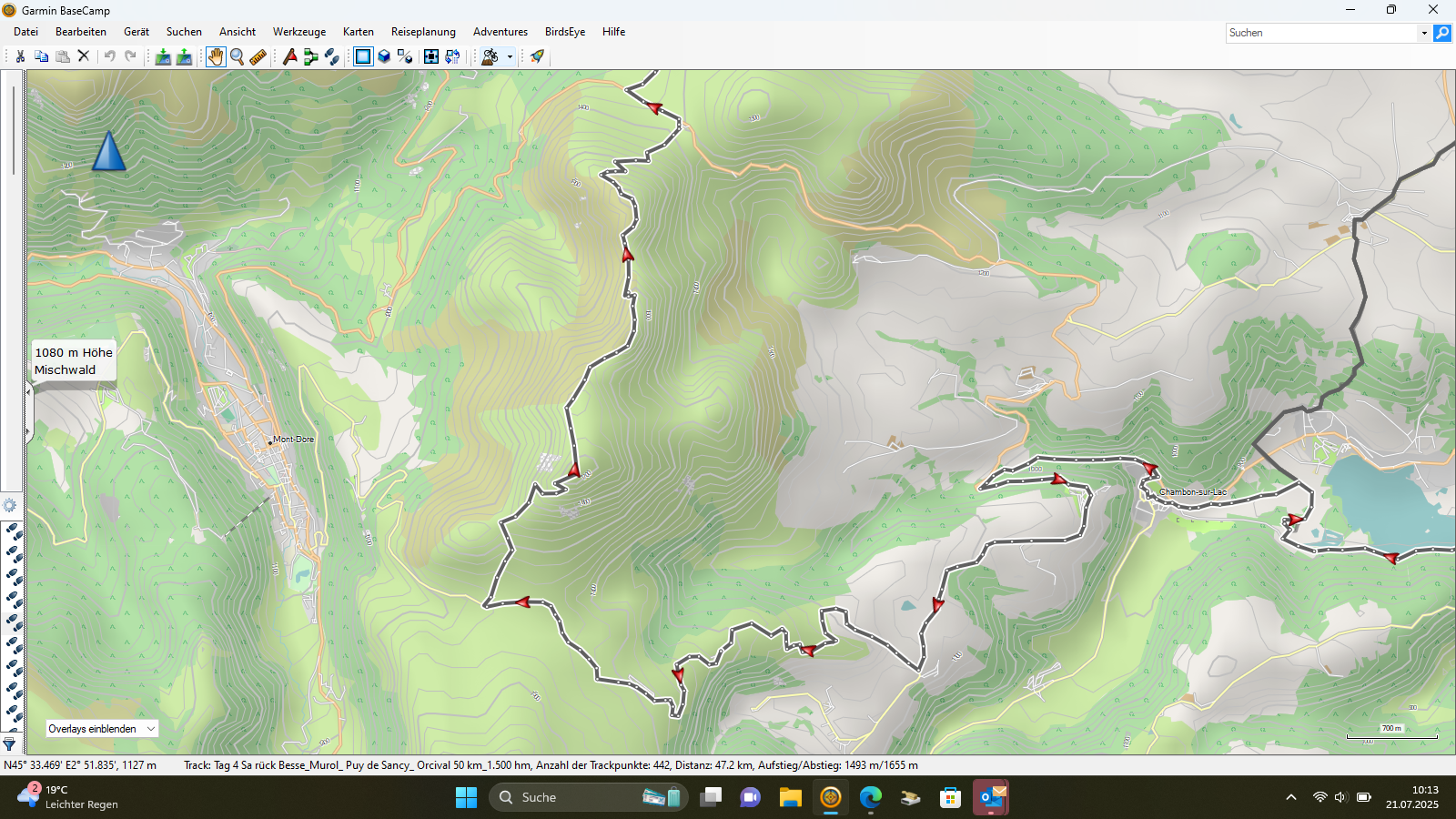
Task: Expand the activity profile dropdown arrow
Action: 510,56
